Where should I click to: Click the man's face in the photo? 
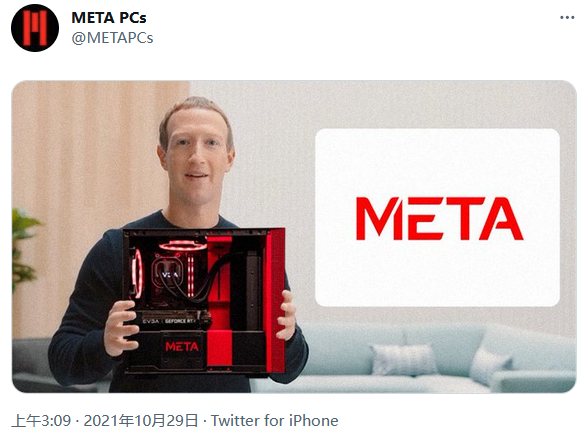click(197, 161)
